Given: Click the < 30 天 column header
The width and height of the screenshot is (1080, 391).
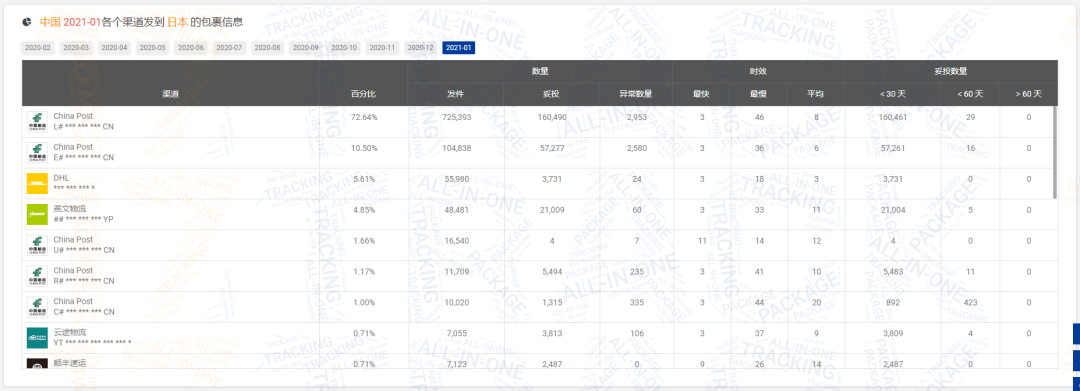Looking at the screenshot, I should [892, 94].
